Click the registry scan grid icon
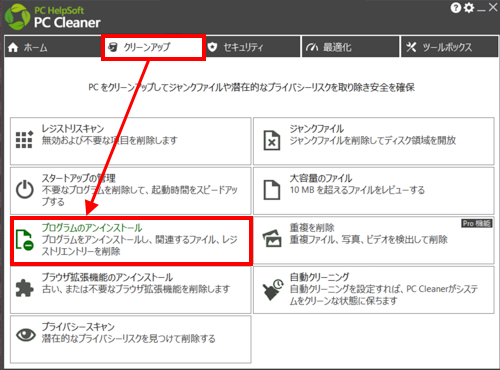This screenshot has height=370, width=500. click(x=24, y=140)
